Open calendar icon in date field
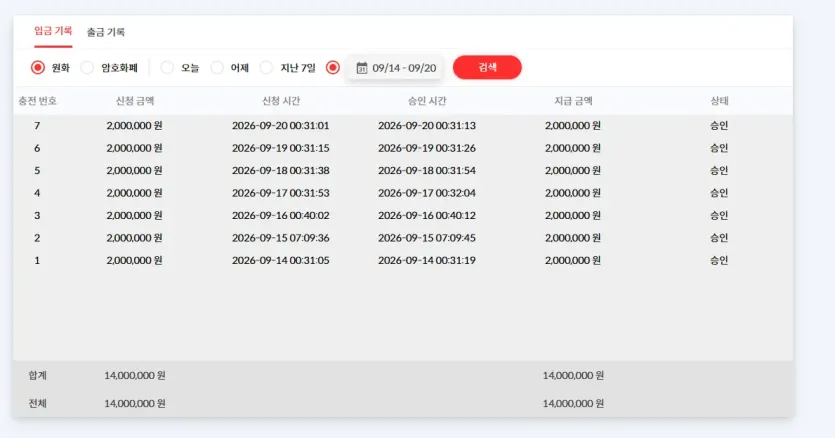This screenshot has width=835, height=438. tap(362, 68)
